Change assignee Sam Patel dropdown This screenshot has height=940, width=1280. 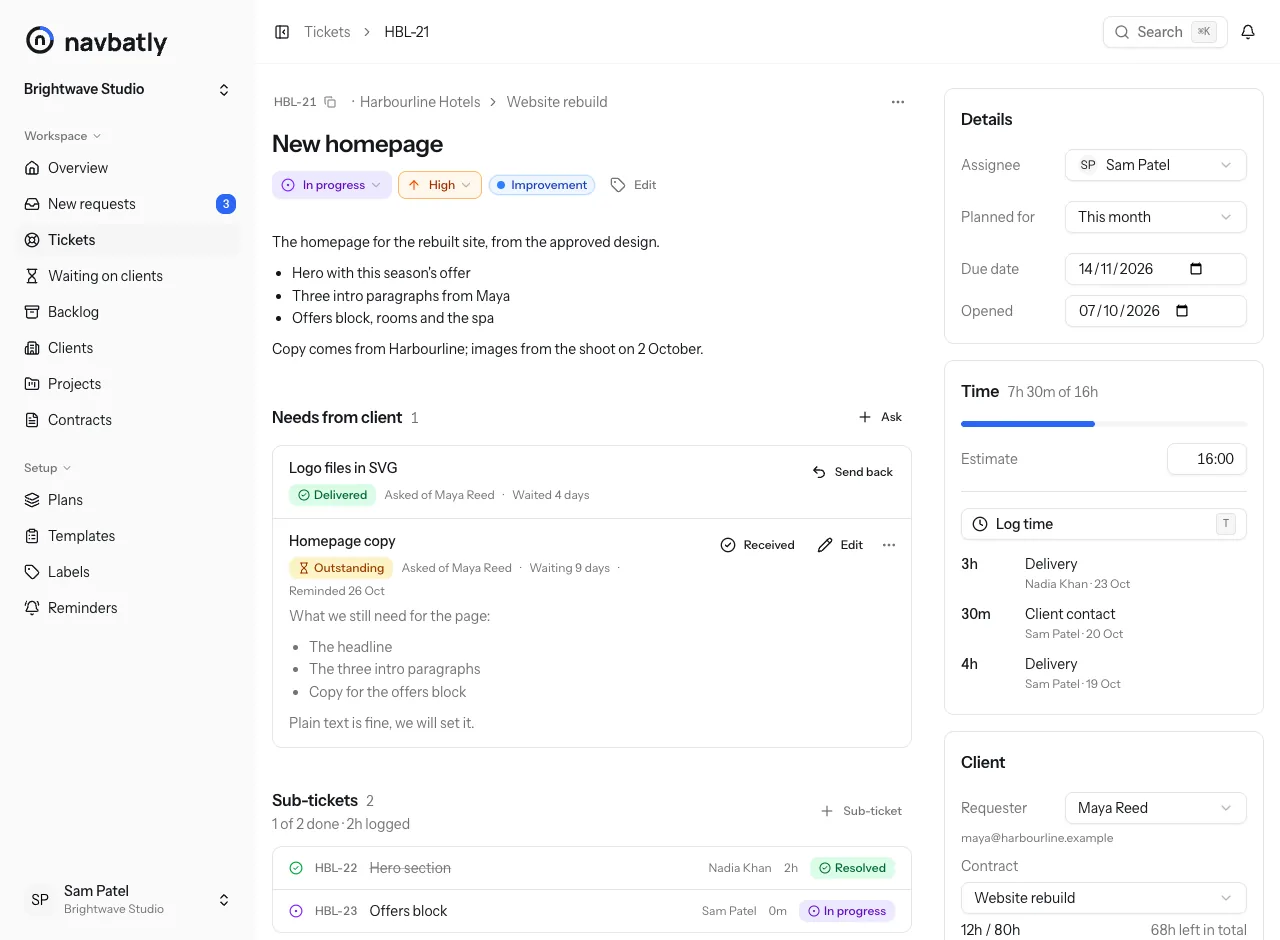click(x=1156, y=165)
